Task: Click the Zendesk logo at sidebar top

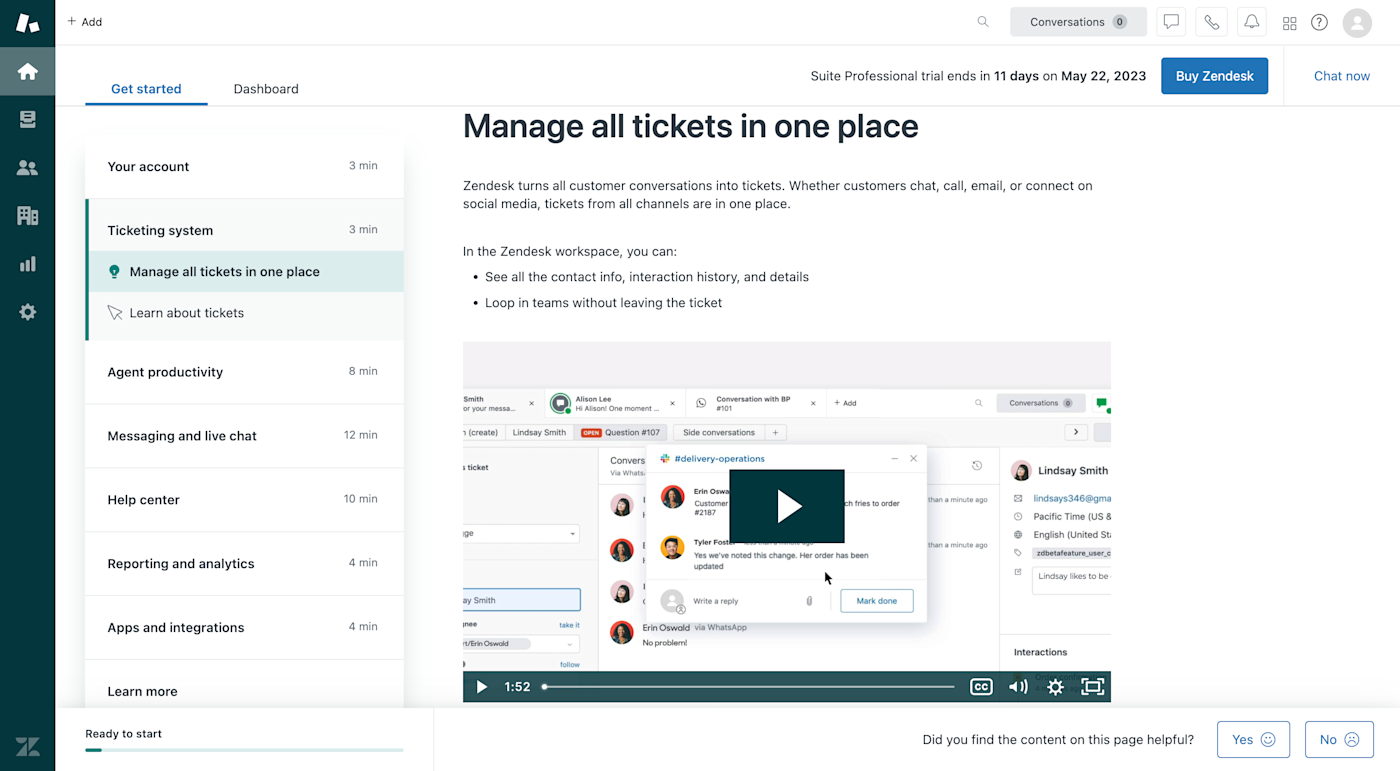Action: pyautogui.click(x=27, y=22)
